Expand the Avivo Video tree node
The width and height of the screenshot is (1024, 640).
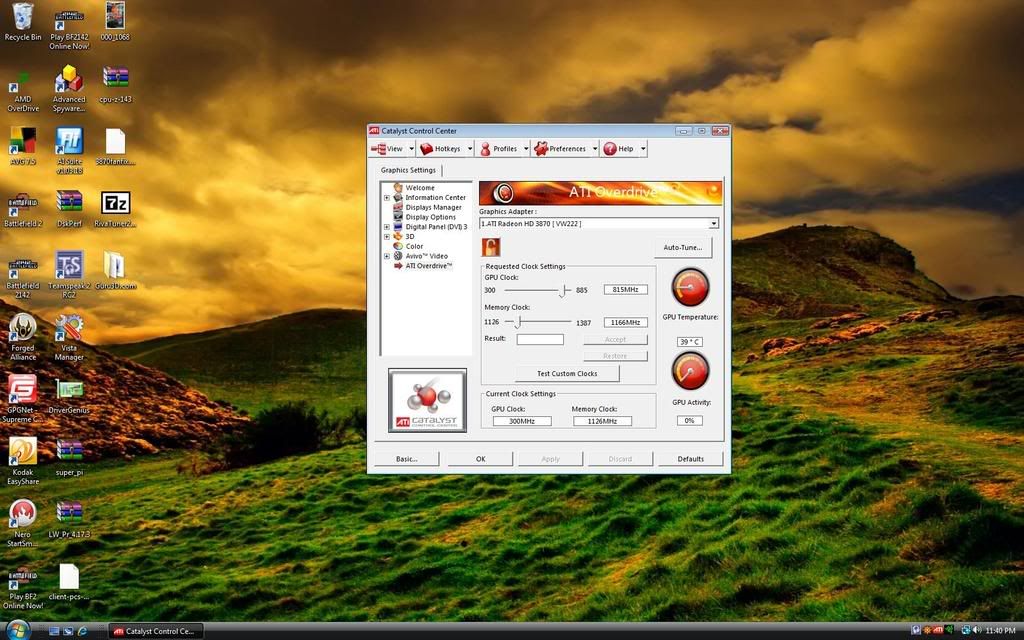[x=387, y=256]
